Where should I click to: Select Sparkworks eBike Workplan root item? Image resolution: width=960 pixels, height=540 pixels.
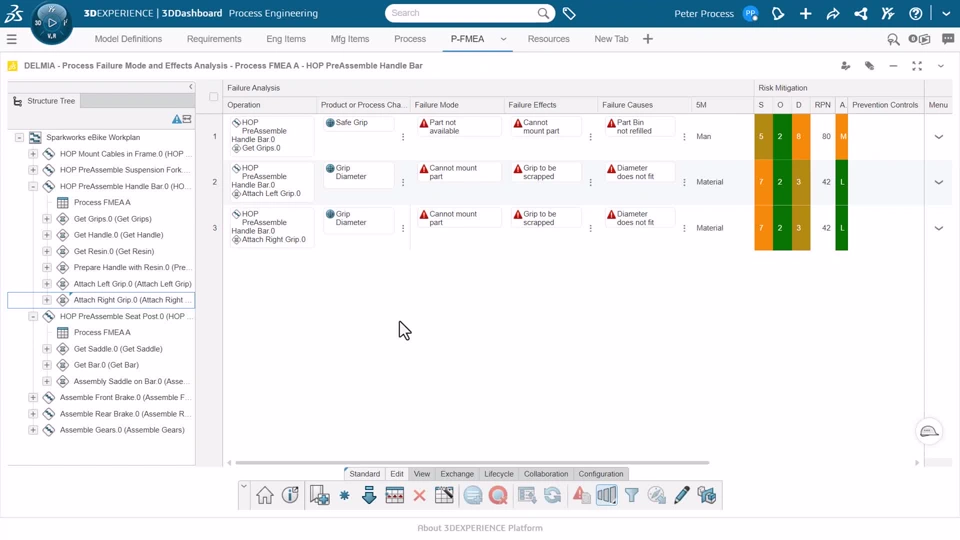point(93,137)
